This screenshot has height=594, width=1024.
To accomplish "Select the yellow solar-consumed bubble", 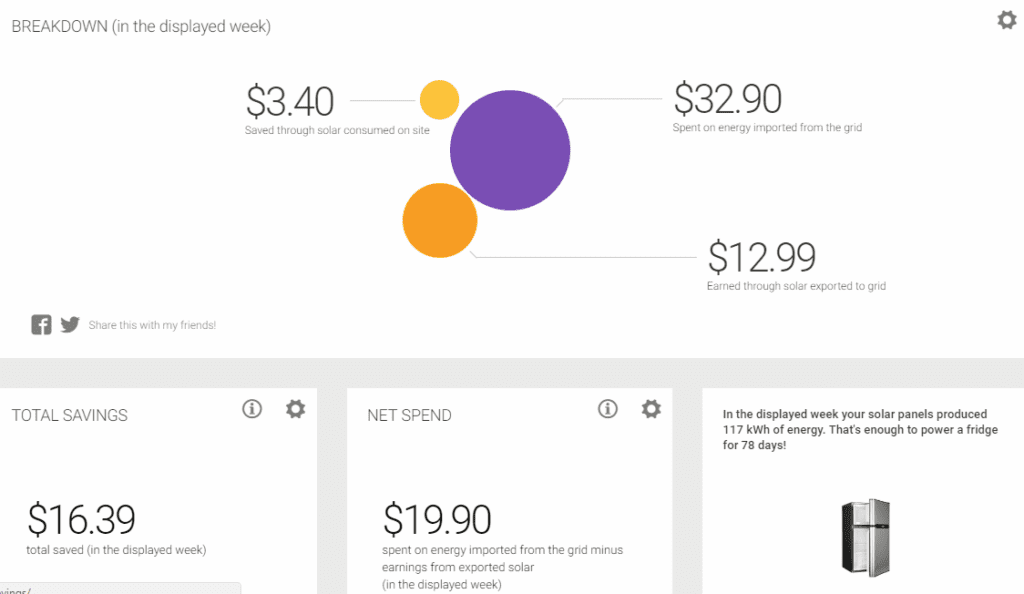I will click(439, 100).
